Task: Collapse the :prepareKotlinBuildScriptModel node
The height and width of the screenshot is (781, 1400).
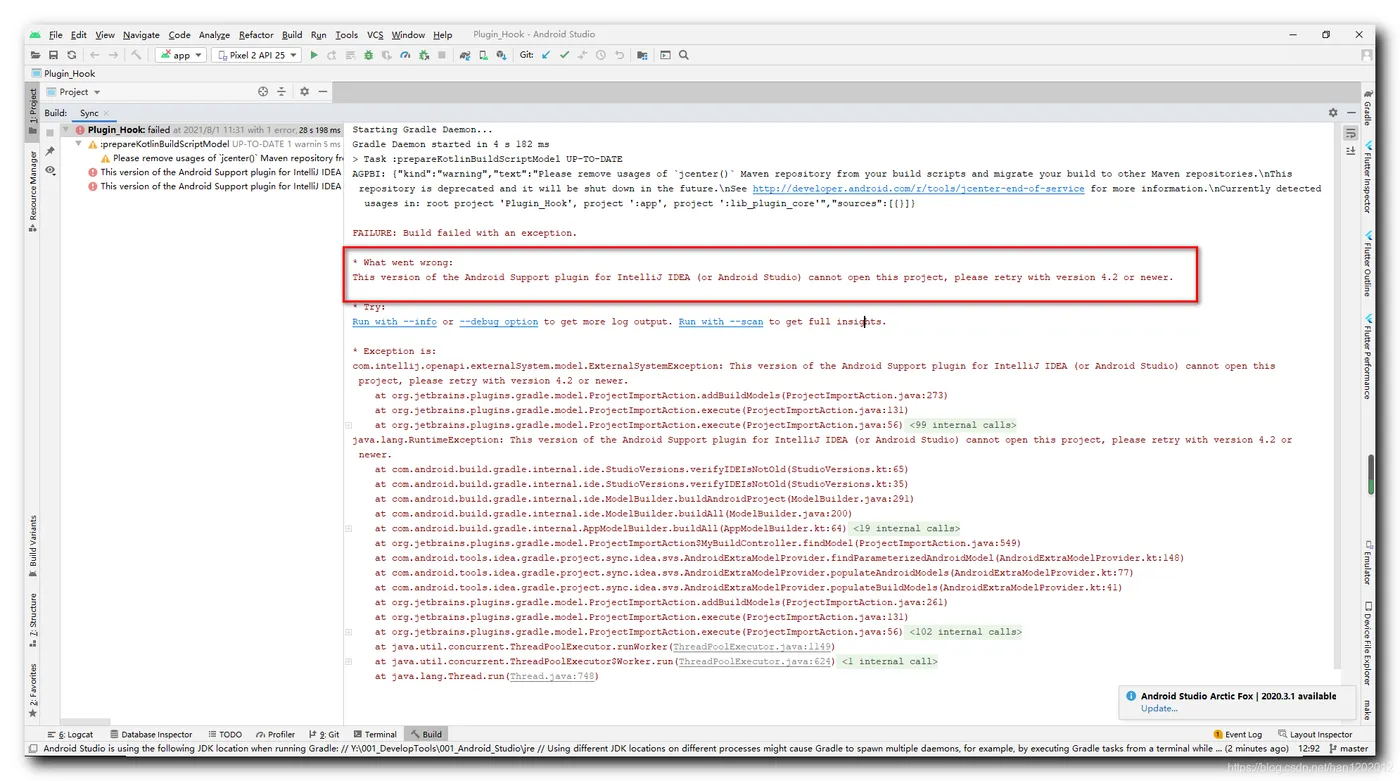Action: (x=80, y=144)
